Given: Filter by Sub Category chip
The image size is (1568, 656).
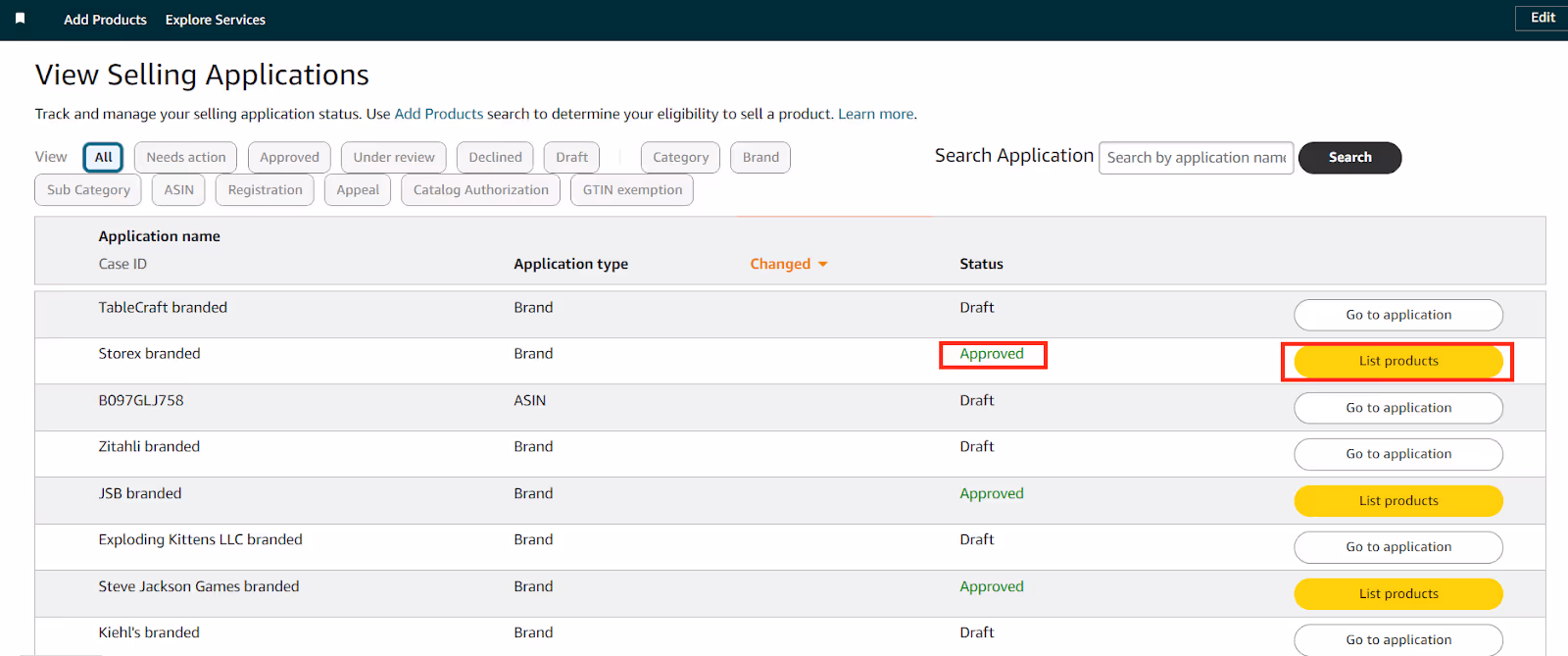Looking at the screenshot, I should point(88,190).
